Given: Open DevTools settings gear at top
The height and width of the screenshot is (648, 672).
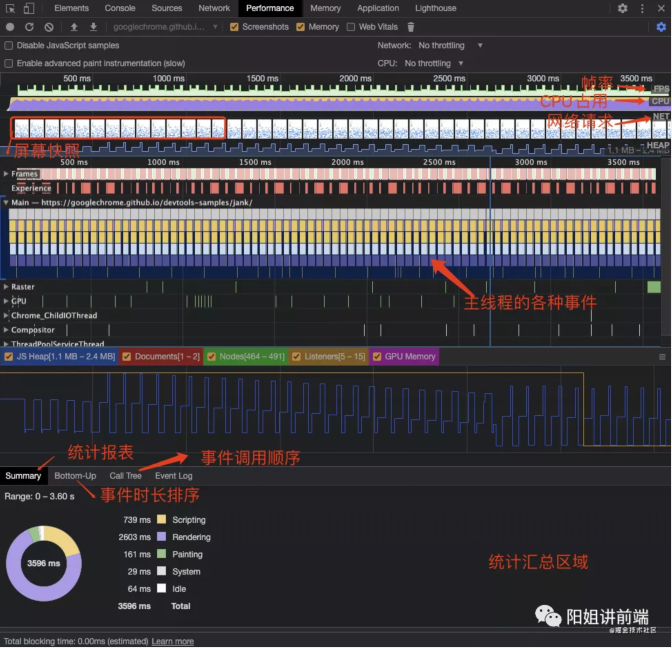Looking at the screenshot, I should click(x=622, y=8).
